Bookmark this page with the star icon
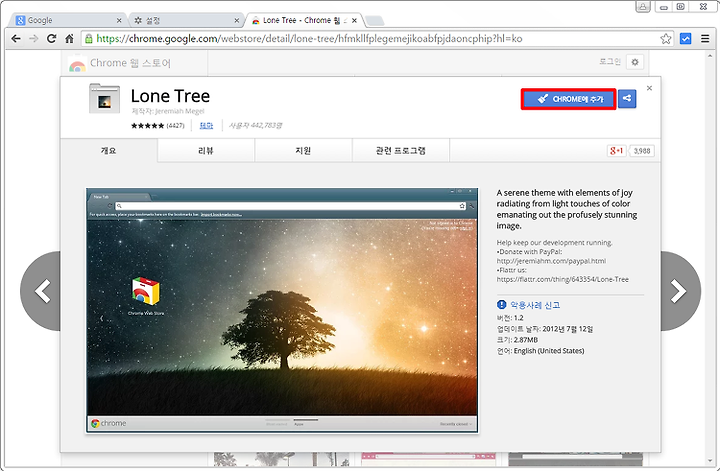Screen dimensions: 720x471 (x=665, y=39)
